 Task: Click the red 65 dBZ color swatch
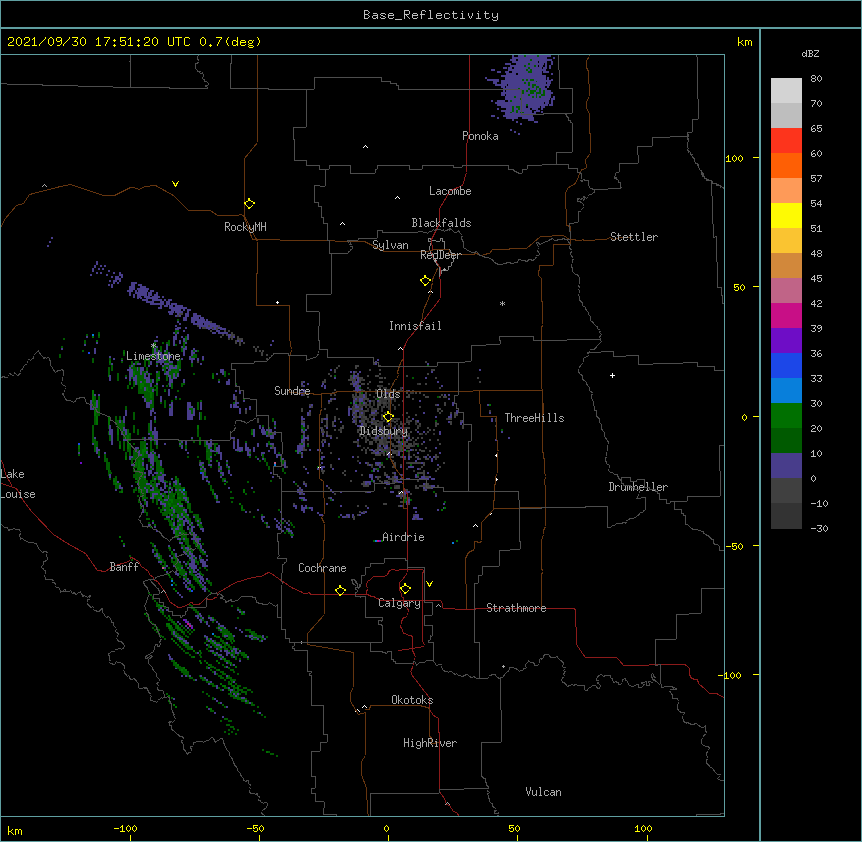[x=786, y=140]
